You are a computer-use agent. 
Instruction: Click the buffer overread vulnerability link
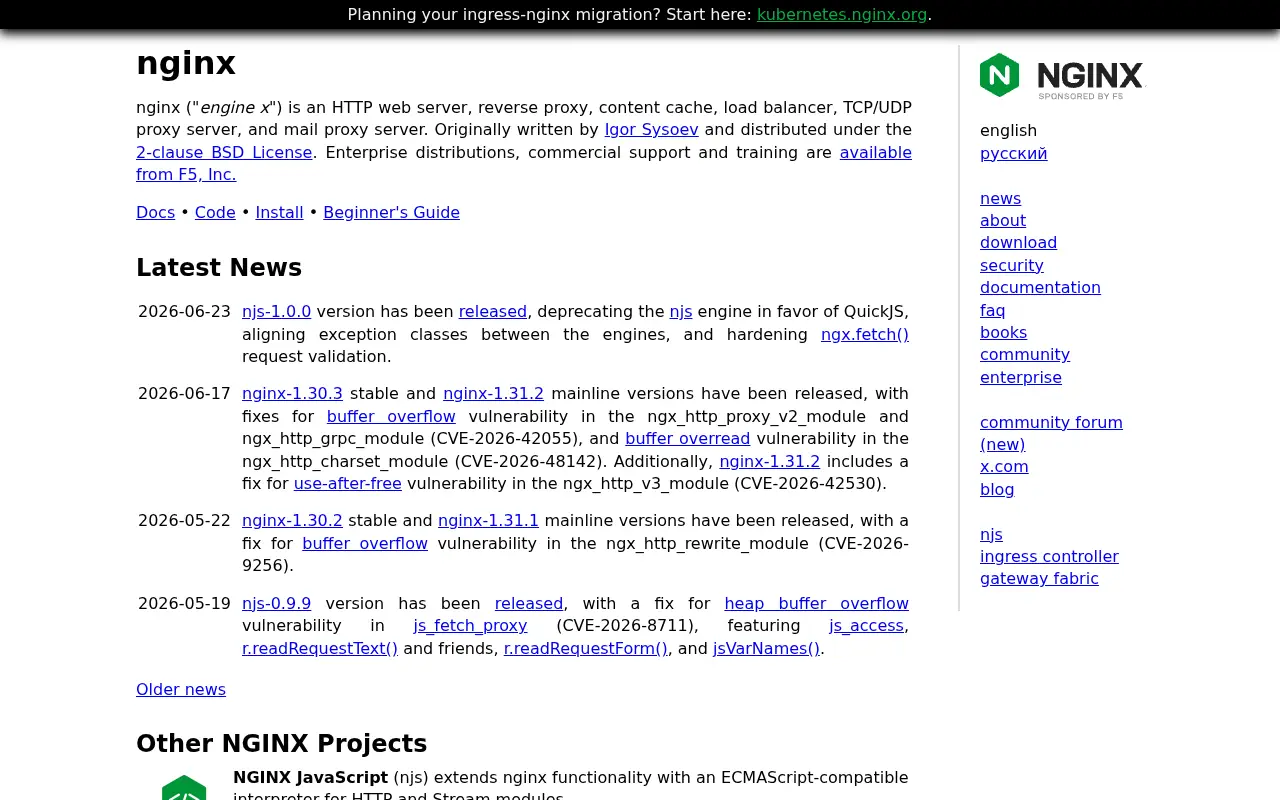tap(687, 439)
